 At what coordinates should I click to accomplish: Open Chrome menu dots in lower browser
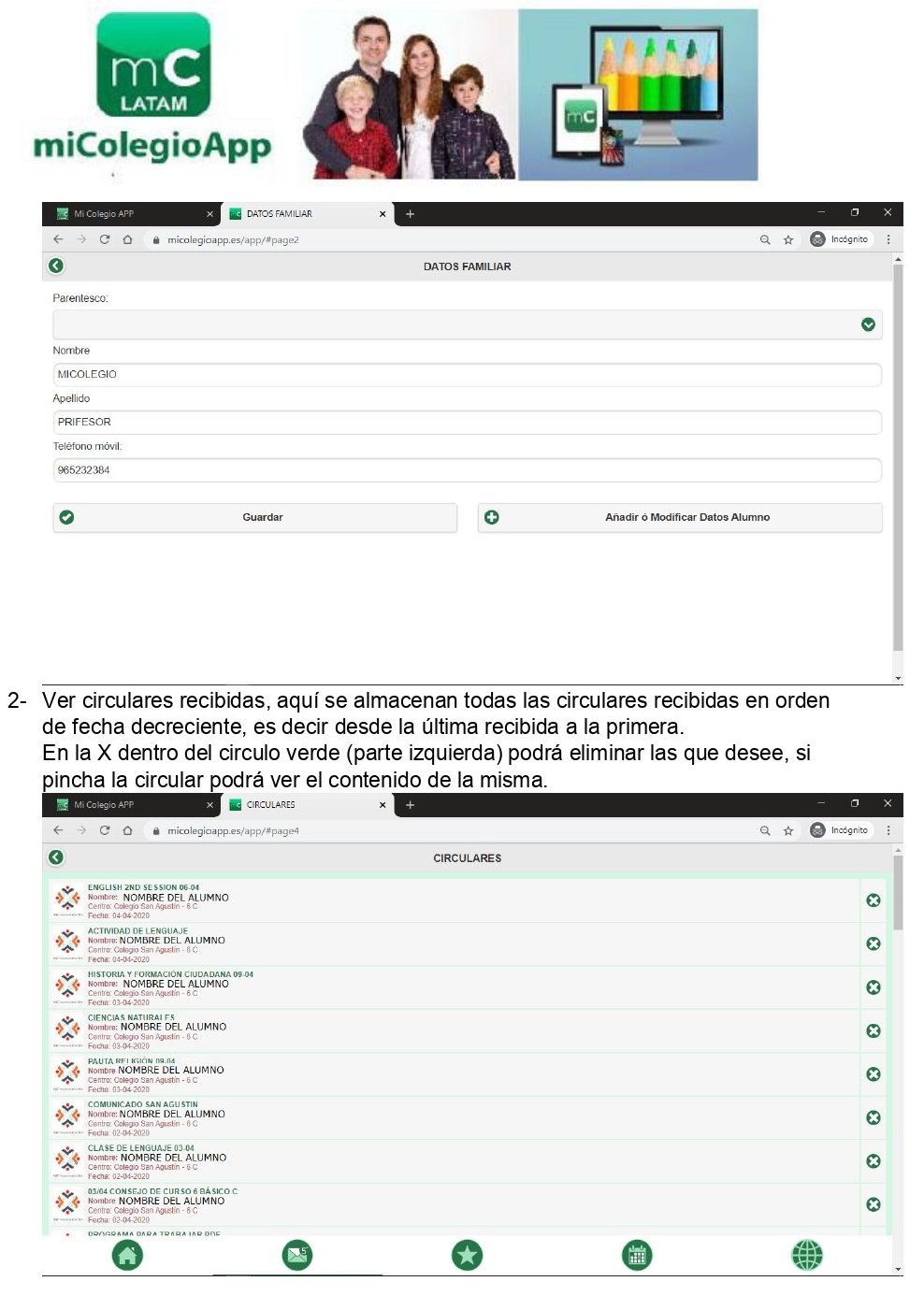tap(888, 830)
